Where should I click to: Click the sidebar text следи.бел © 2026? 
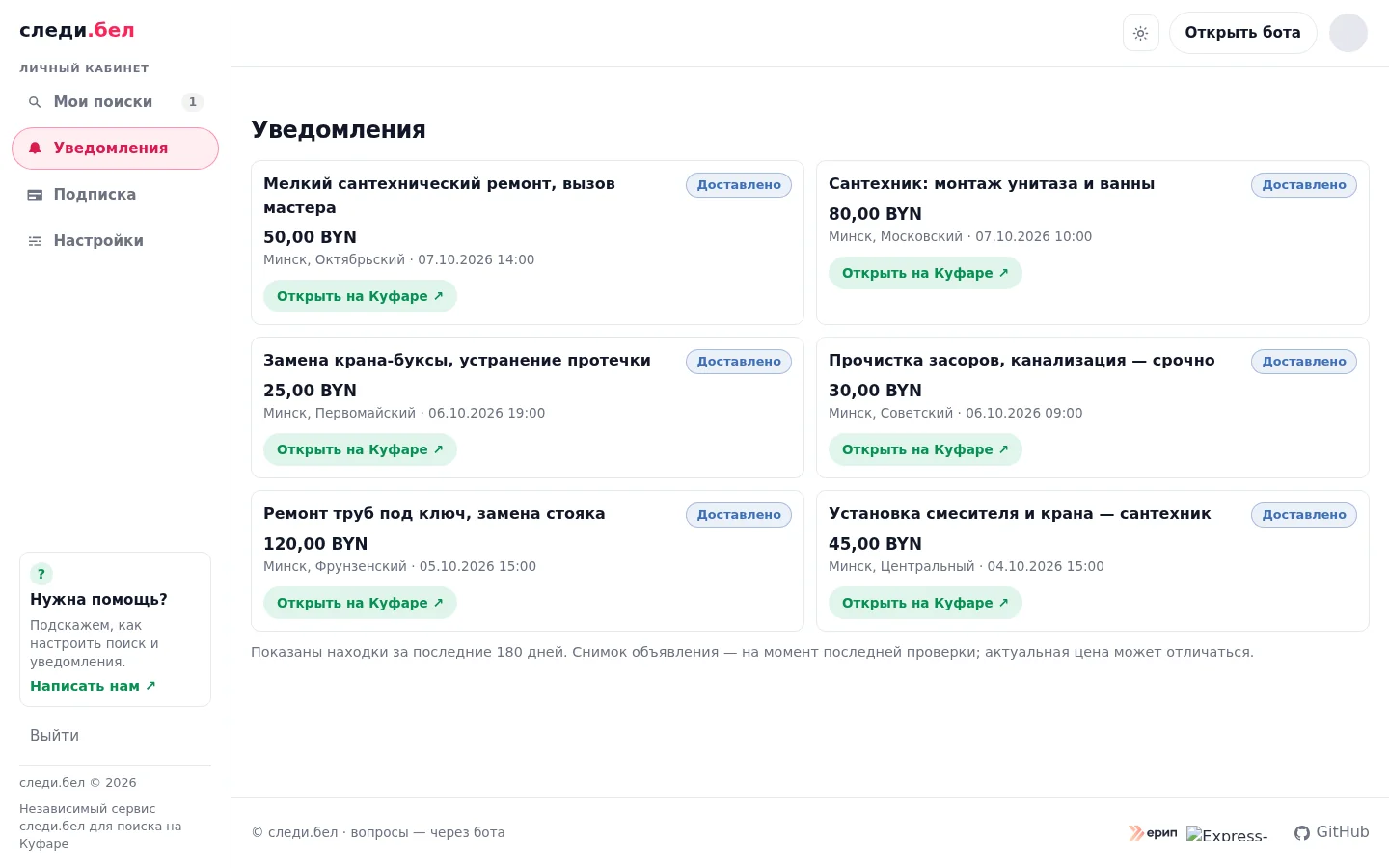coord(78,783)
